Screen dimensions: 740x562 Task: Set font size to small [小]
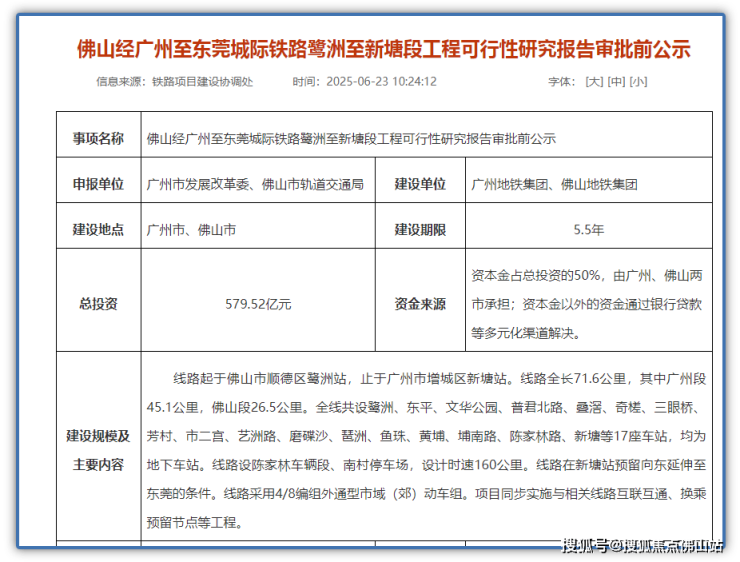point(638,82)
